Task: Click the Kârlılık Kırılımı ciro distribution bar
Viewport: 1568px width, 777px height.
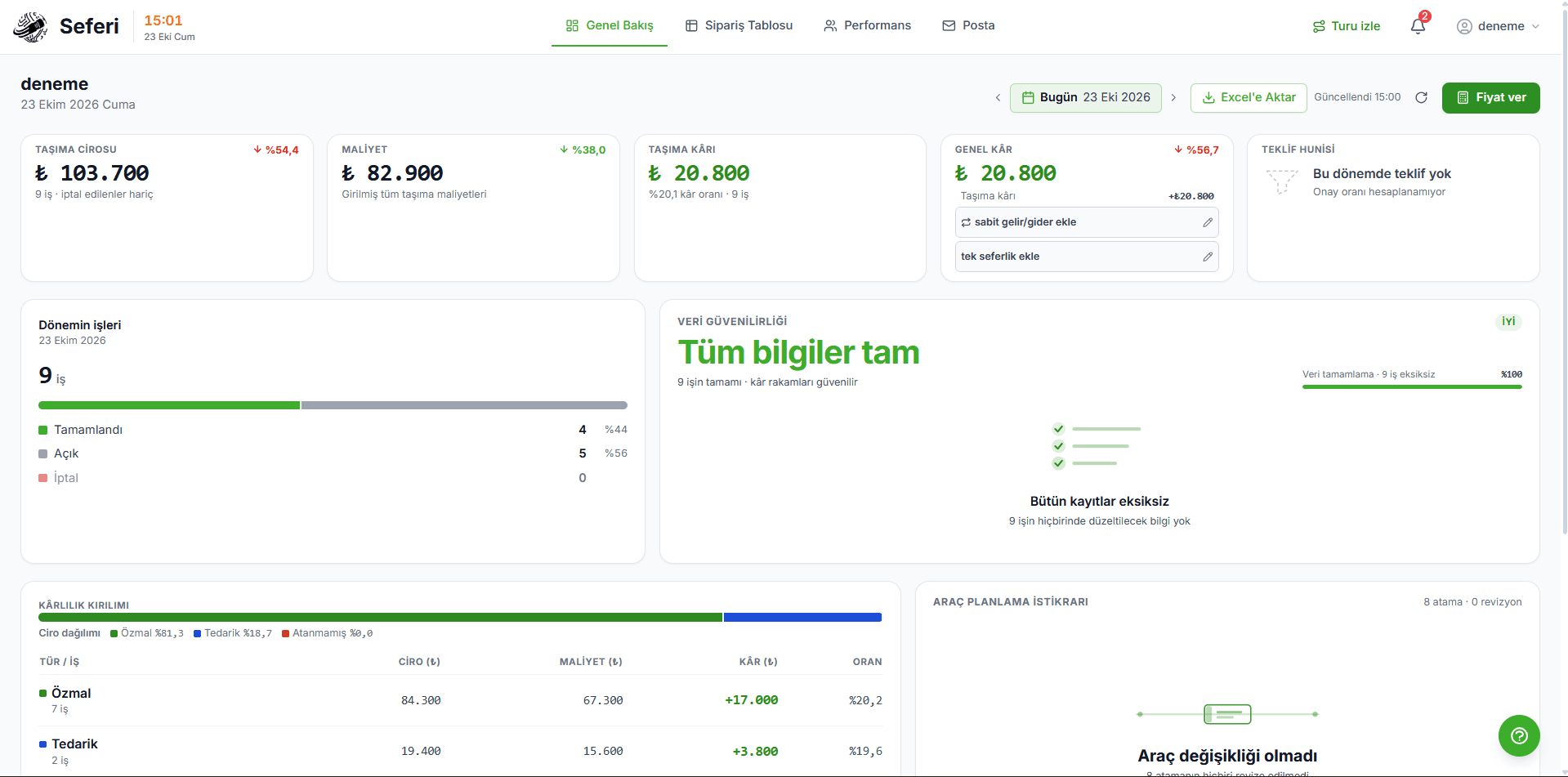Action: tap(460, 618)
